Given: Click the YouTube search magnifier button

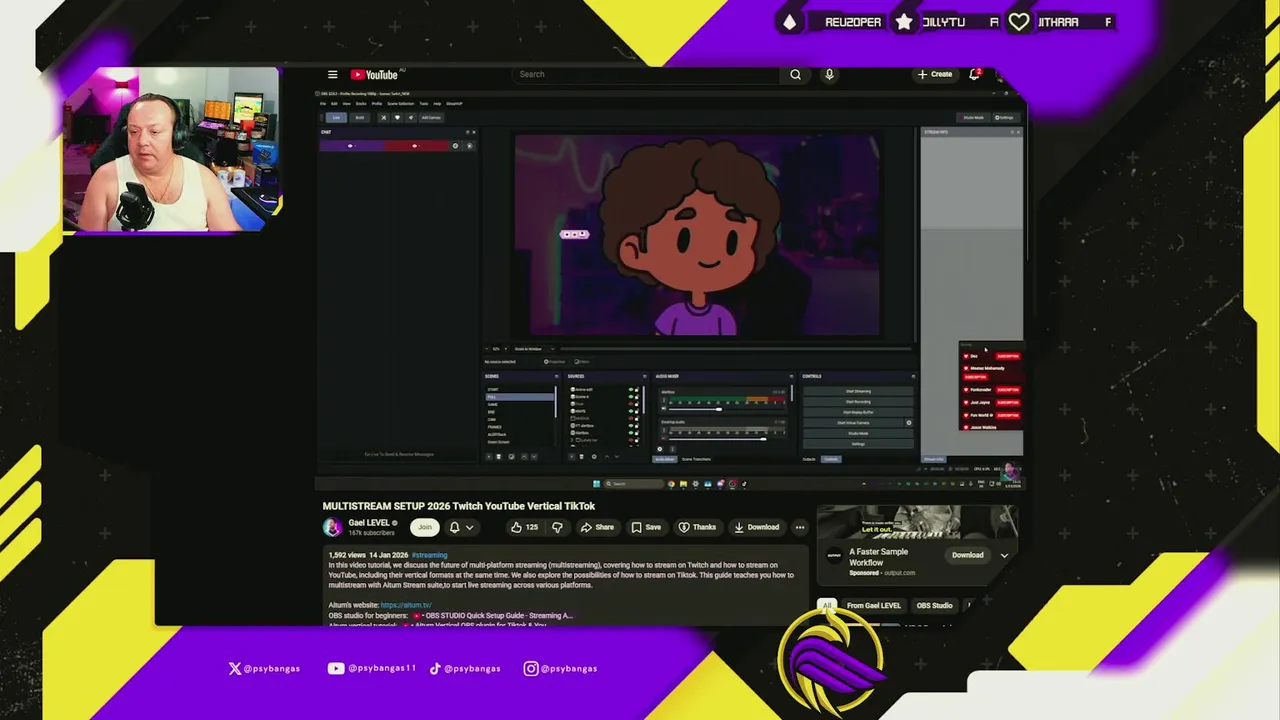Looking at the screenshot, I should click(x=795, y=74).
